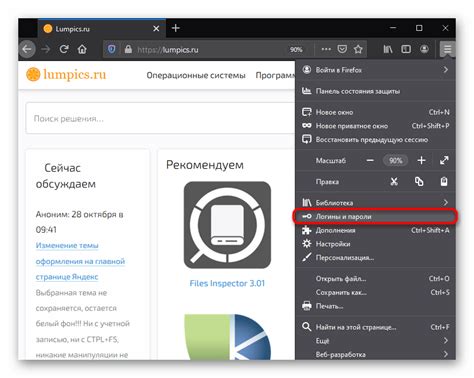Click the pie chart app thumbnail
The image size is (474, 378).
click(228, 337)
